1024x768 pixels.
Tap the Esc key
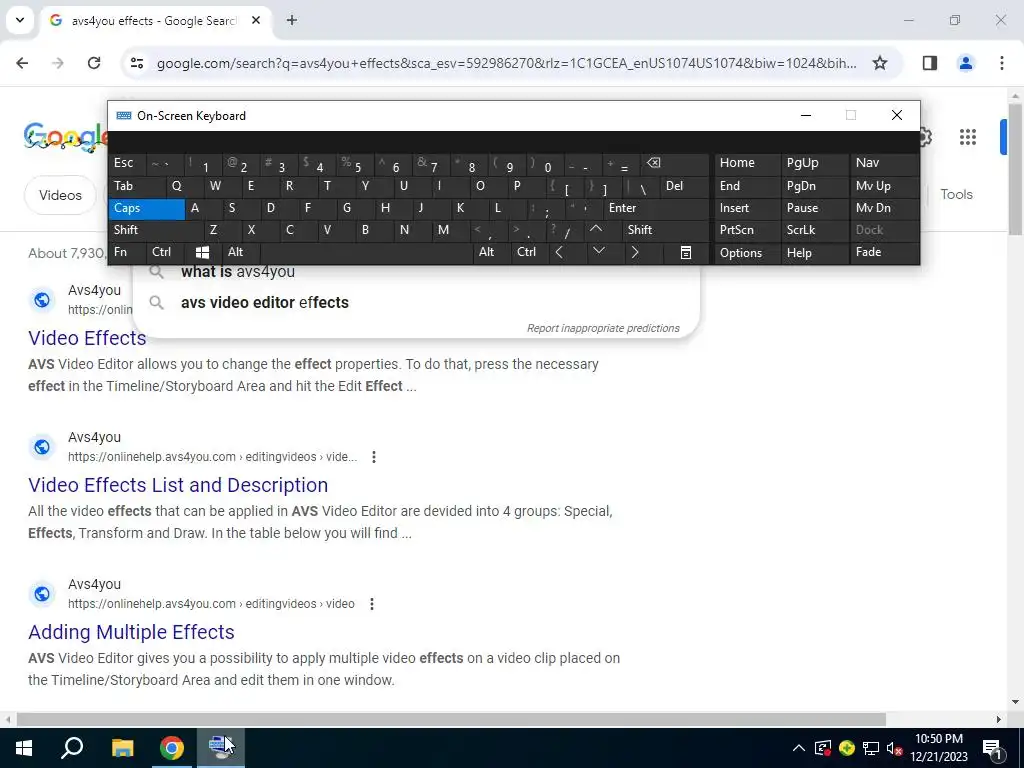127,163
